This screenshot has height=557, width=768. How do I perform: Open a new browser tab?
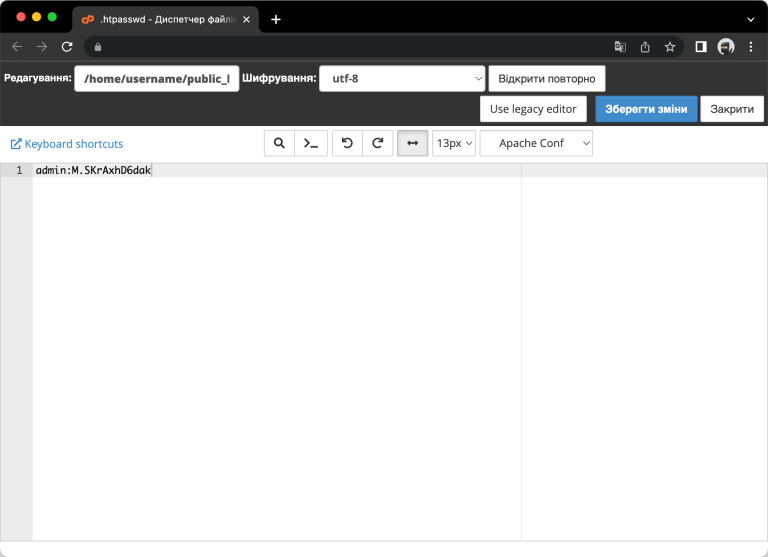click(x=276, y=19)
